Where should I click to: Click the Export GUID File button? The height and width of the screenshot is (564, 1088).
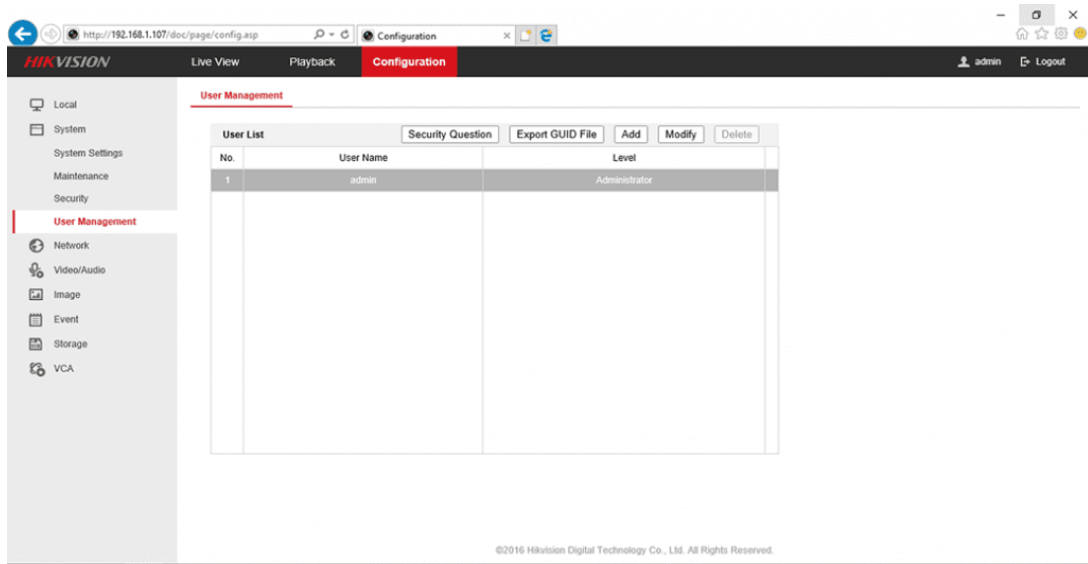556,135
